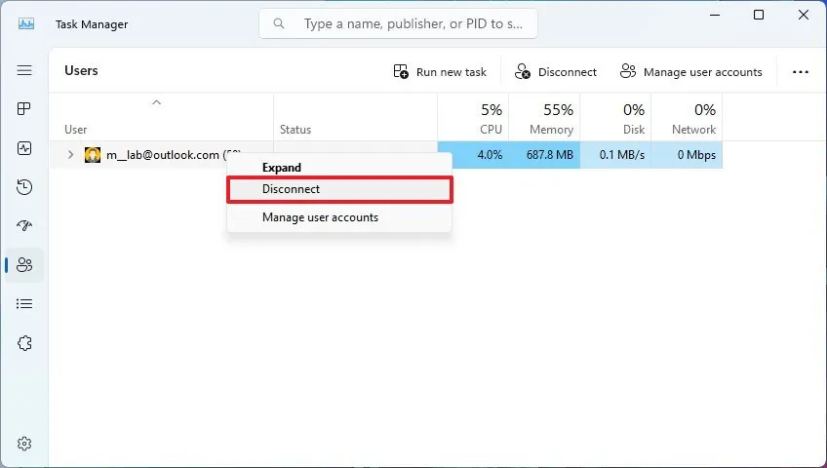Click Disconnect in the top toolbar
Viewport: 827px width, 468px height.
556,72
